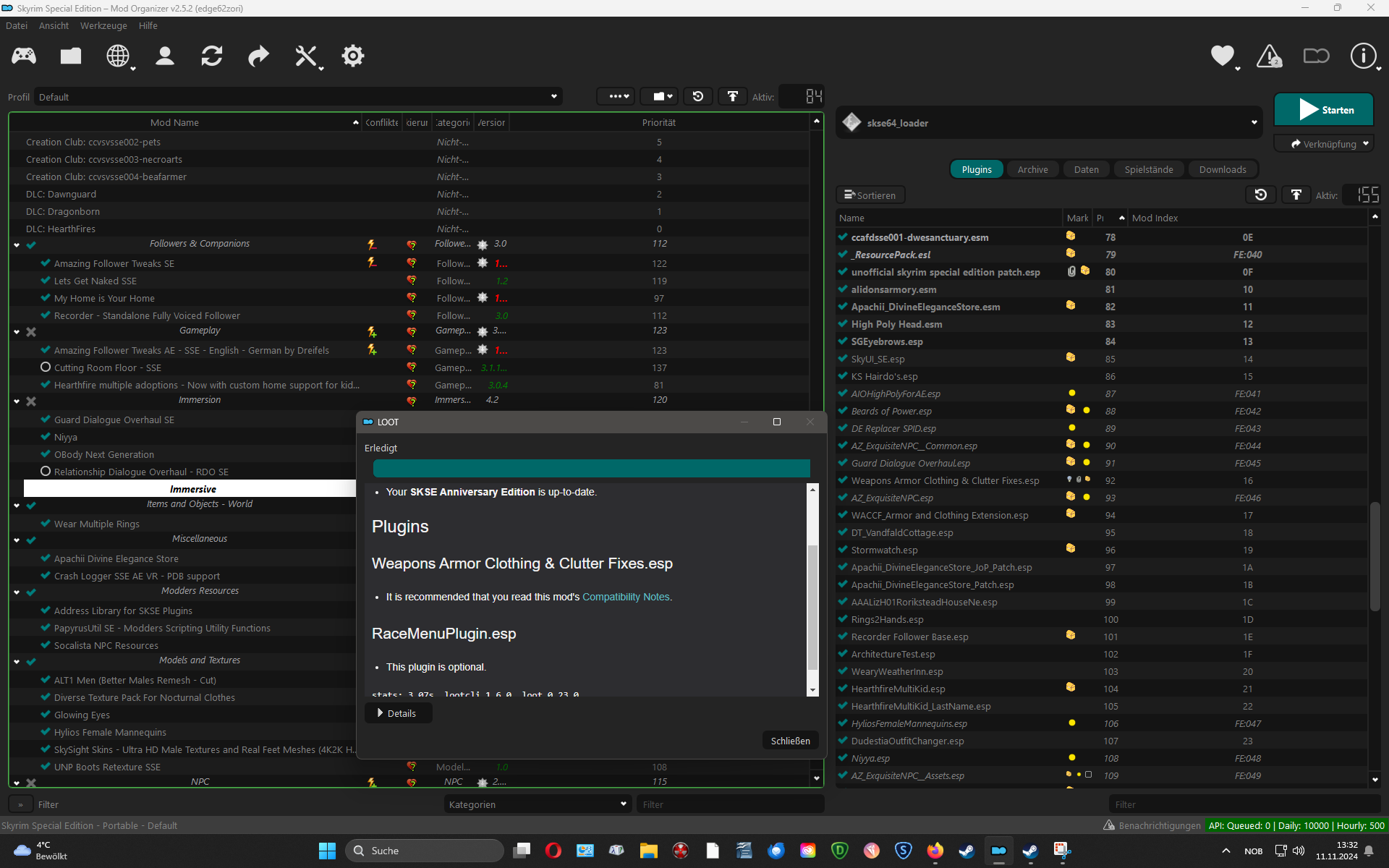
Task: Open the Werkzeuge menu
Action: (x=103, y=25)
